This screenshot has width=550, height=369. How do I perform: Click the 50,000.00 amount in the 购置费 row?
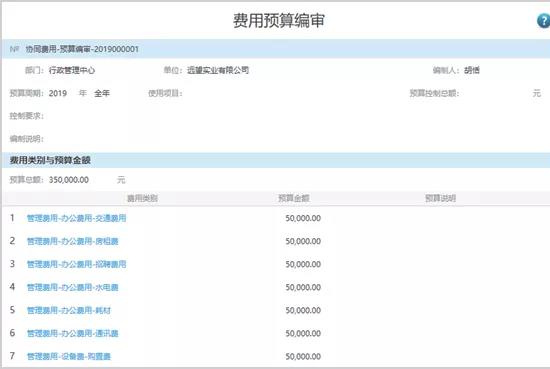click(x=303, y=356)
